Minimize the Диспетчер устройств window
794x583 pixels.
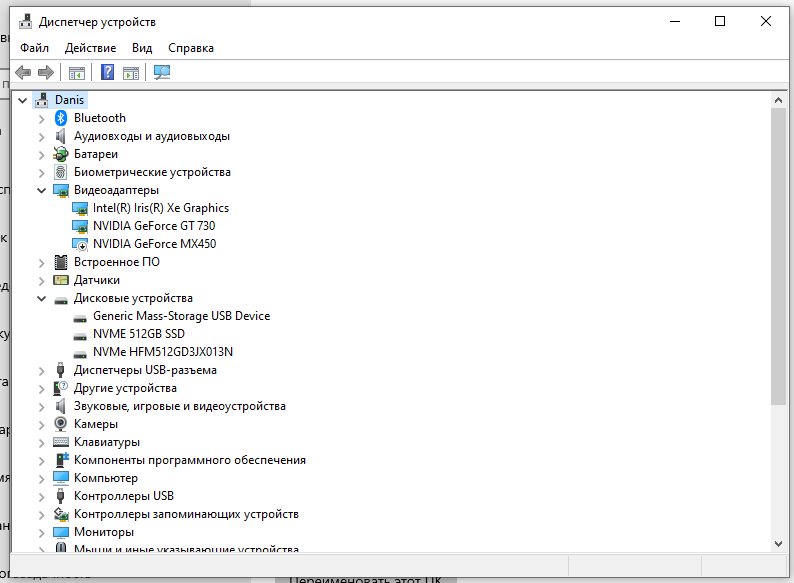point(675,21)
